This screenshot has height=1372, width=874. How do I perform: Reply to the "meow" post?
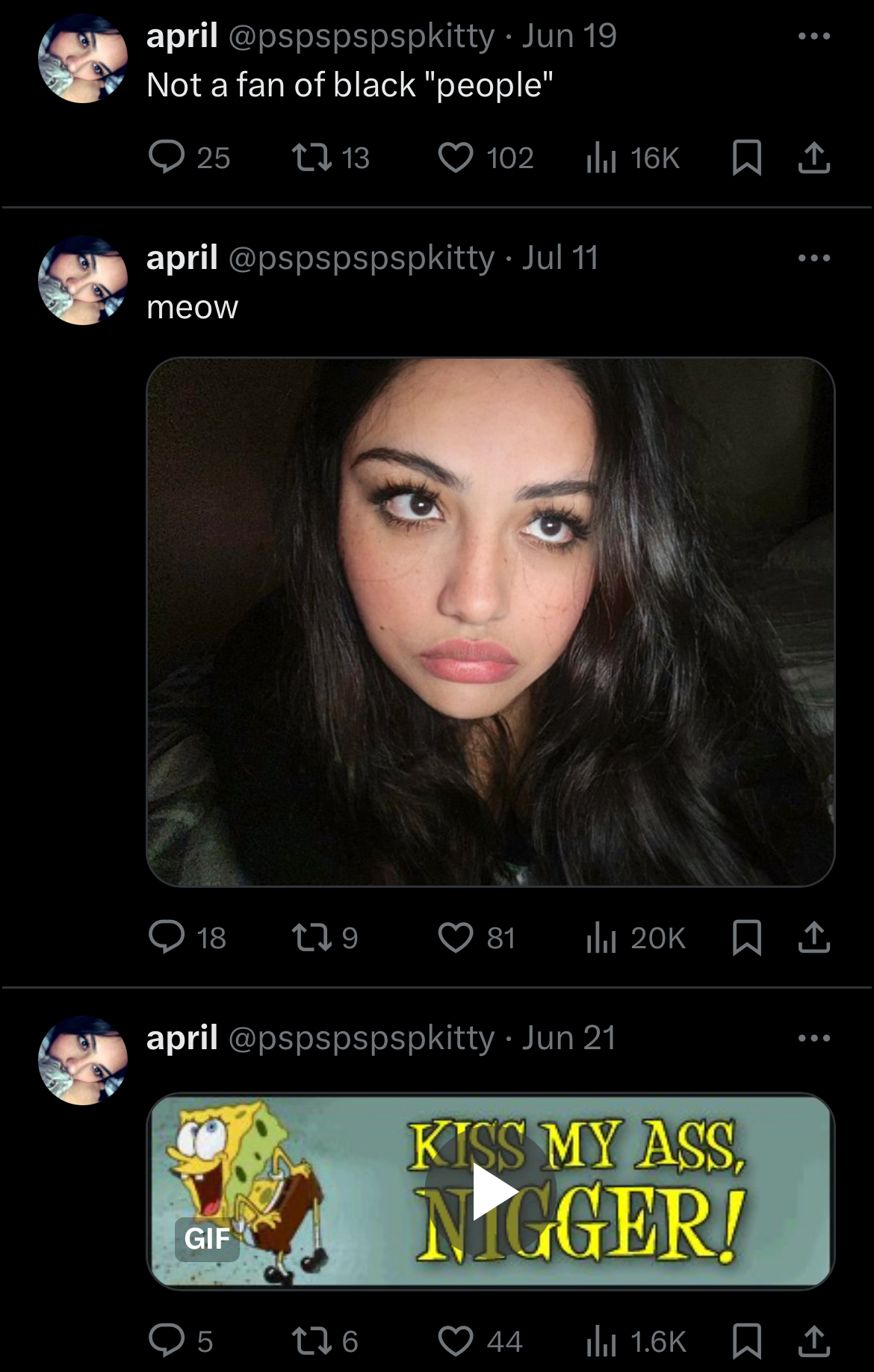167,937
